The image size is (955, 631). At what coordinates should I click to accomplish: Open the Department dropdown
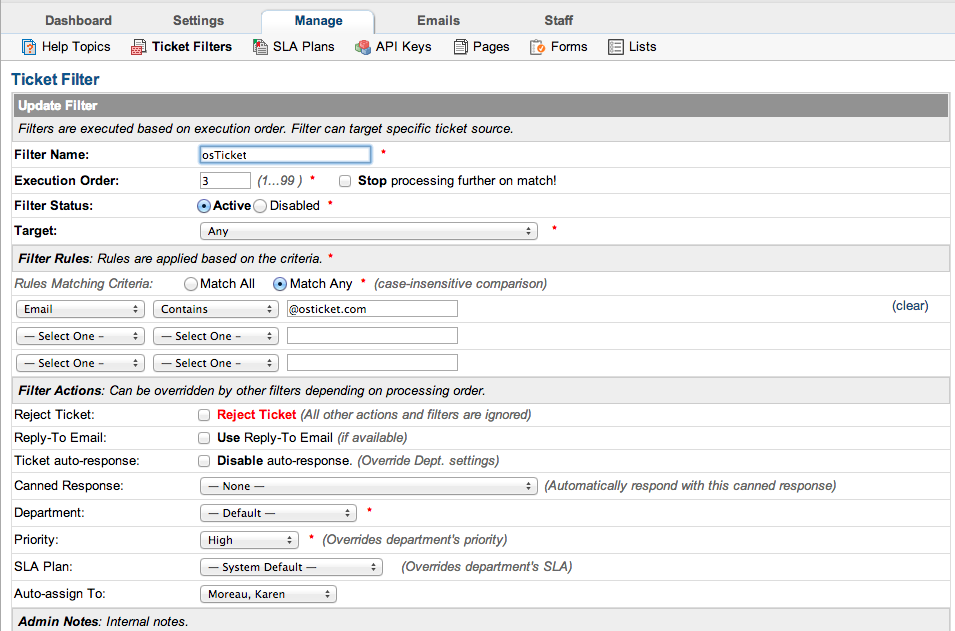point(278,513)
